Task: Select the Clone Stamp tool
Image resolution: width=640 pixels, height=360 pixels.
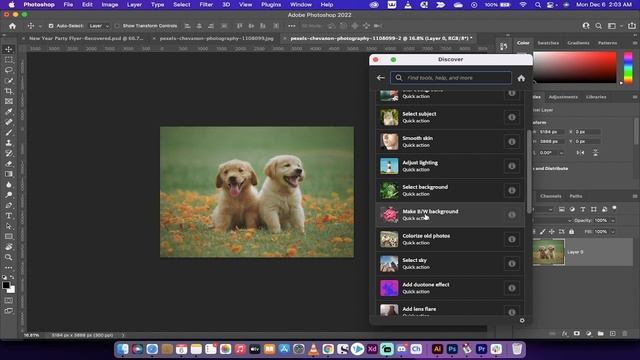Action: (x=9, y=143)
